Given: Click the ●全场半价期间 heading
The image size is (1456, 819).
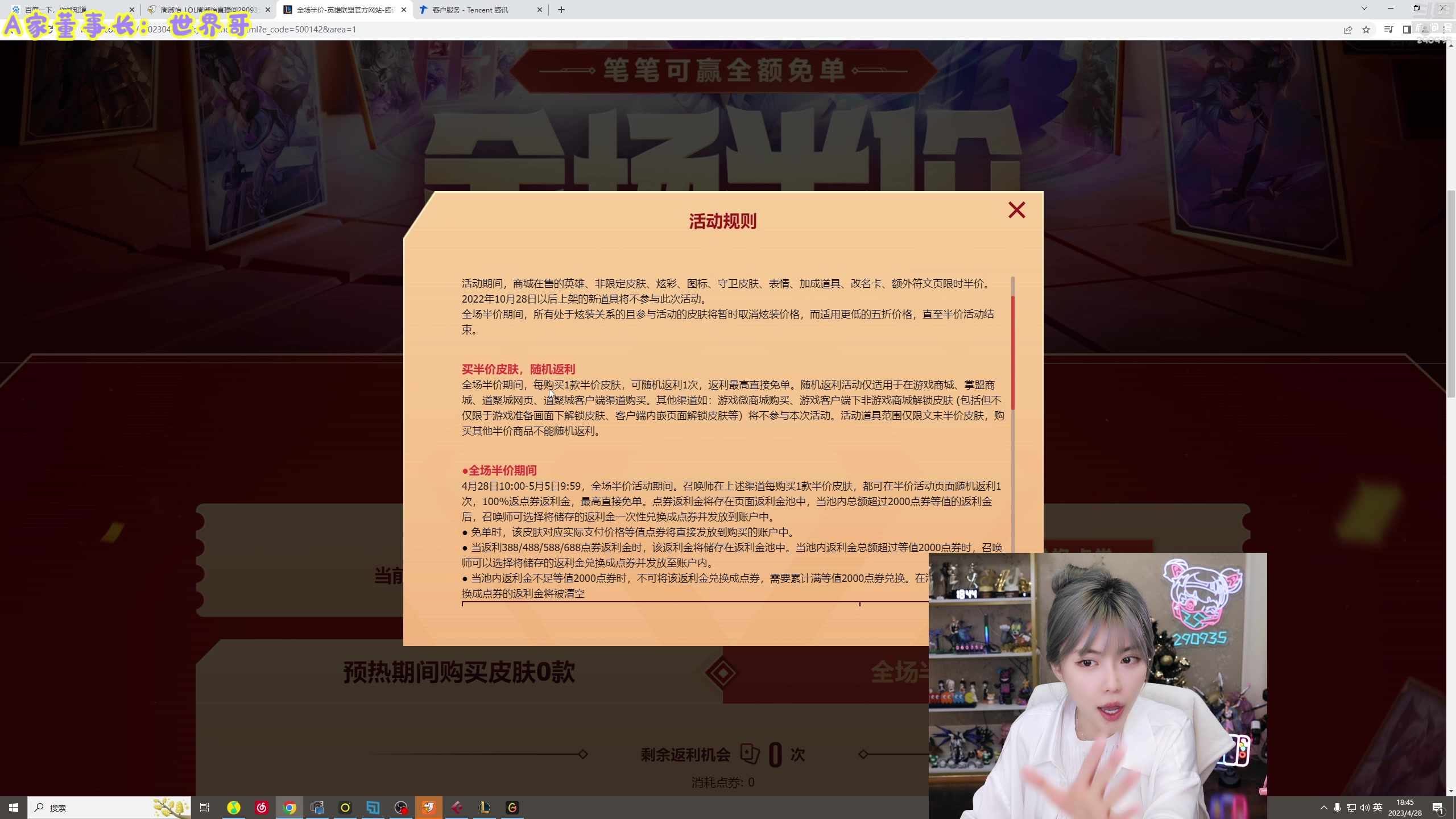Looking at the screenshot, I should (499, 470).
